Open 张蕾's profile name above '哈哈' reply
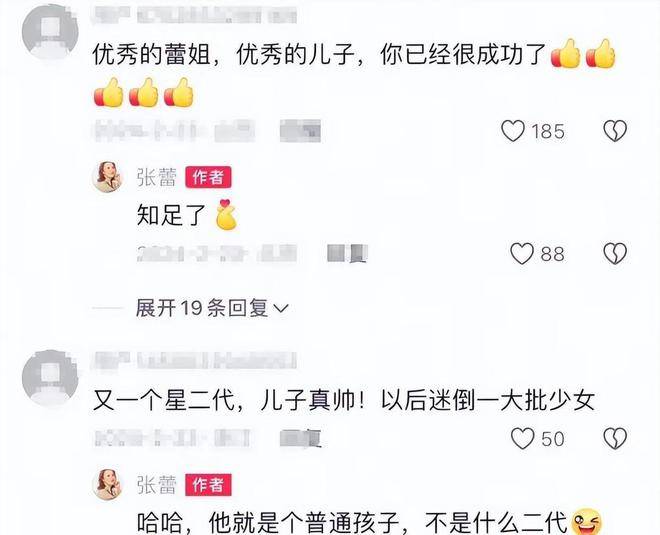The image size is (660, 535). click(157, 485)
